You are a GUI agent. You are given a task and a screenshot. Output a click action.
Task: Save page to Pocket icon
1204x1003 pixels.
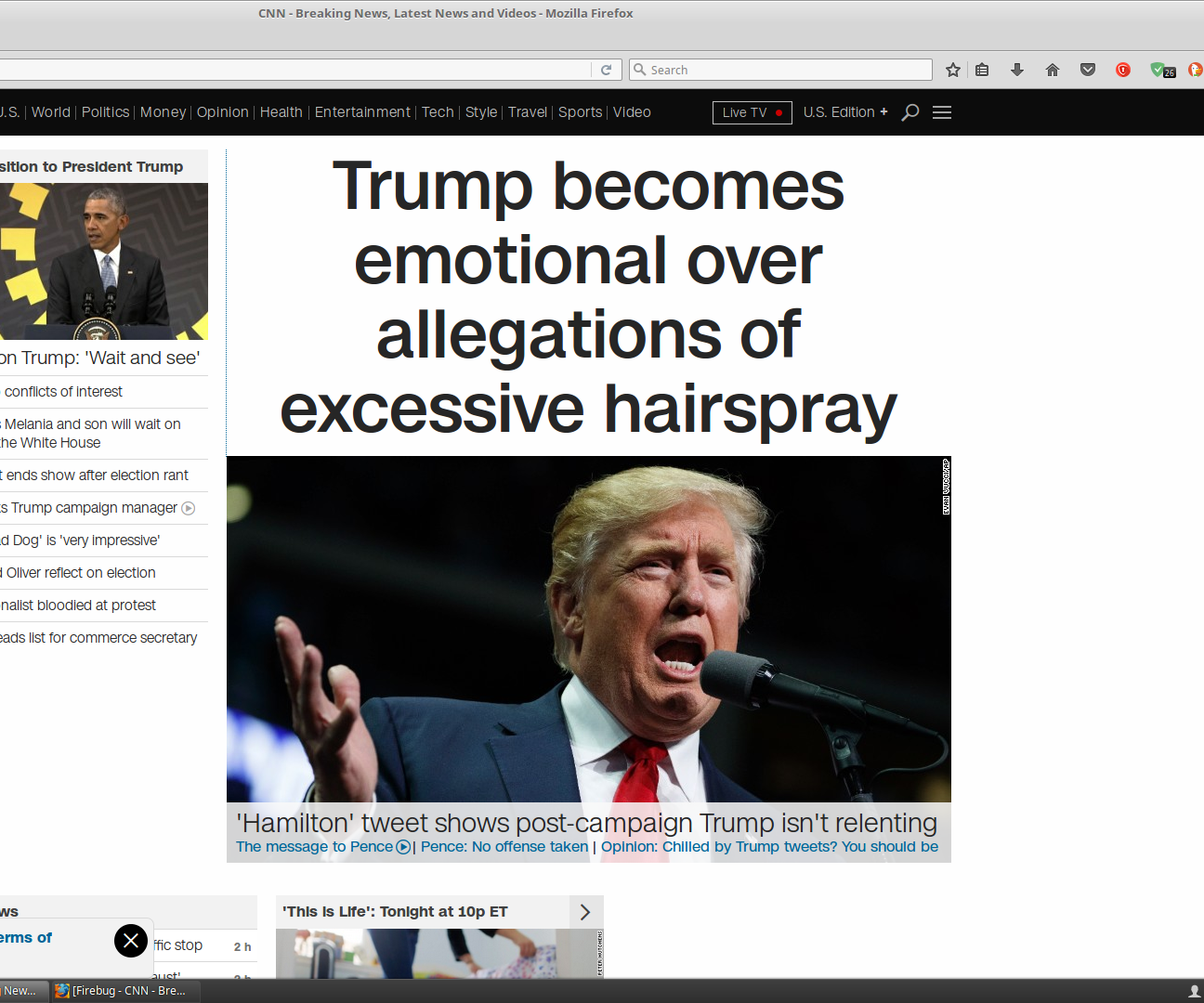pyautogui.click(x=1088, y=70)
